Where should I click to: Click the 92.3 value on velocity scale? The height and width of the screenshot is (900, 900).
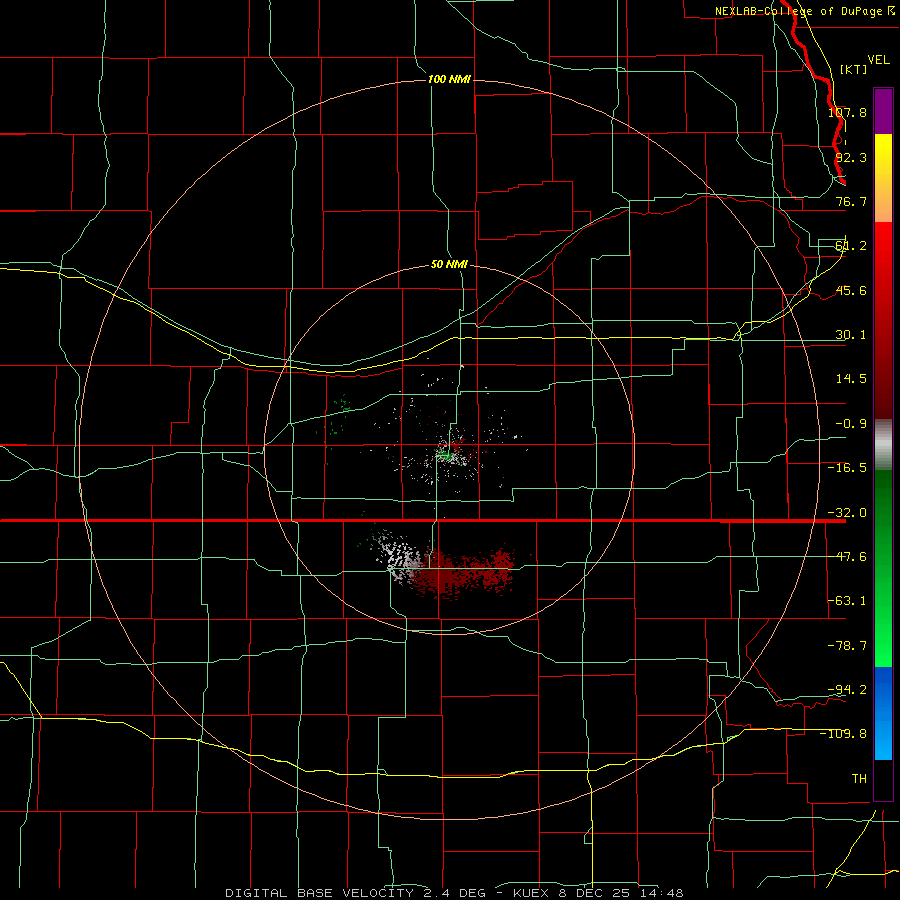tap(851, 157)
